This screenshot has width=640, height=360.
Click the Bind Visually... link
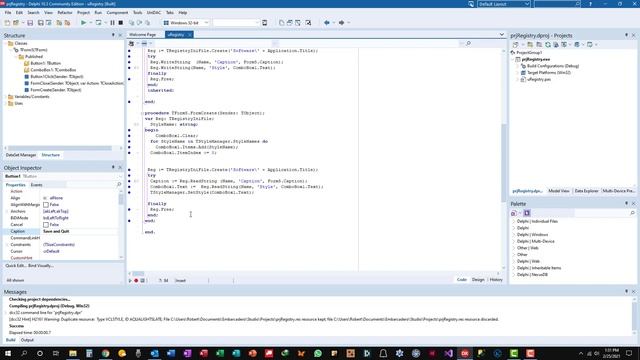pyautogui.click(x=41, y=266)
